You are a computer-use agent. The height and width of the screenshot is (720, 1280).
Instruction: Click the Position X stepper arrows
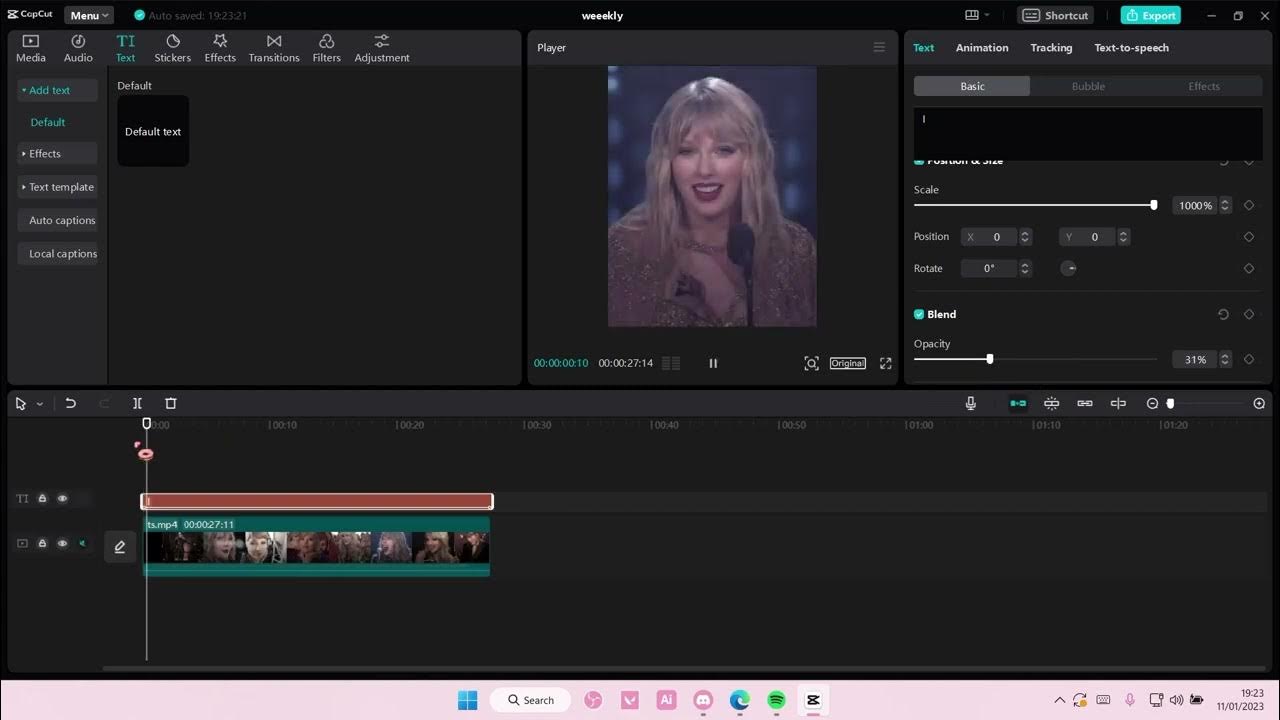point(1024,237)
